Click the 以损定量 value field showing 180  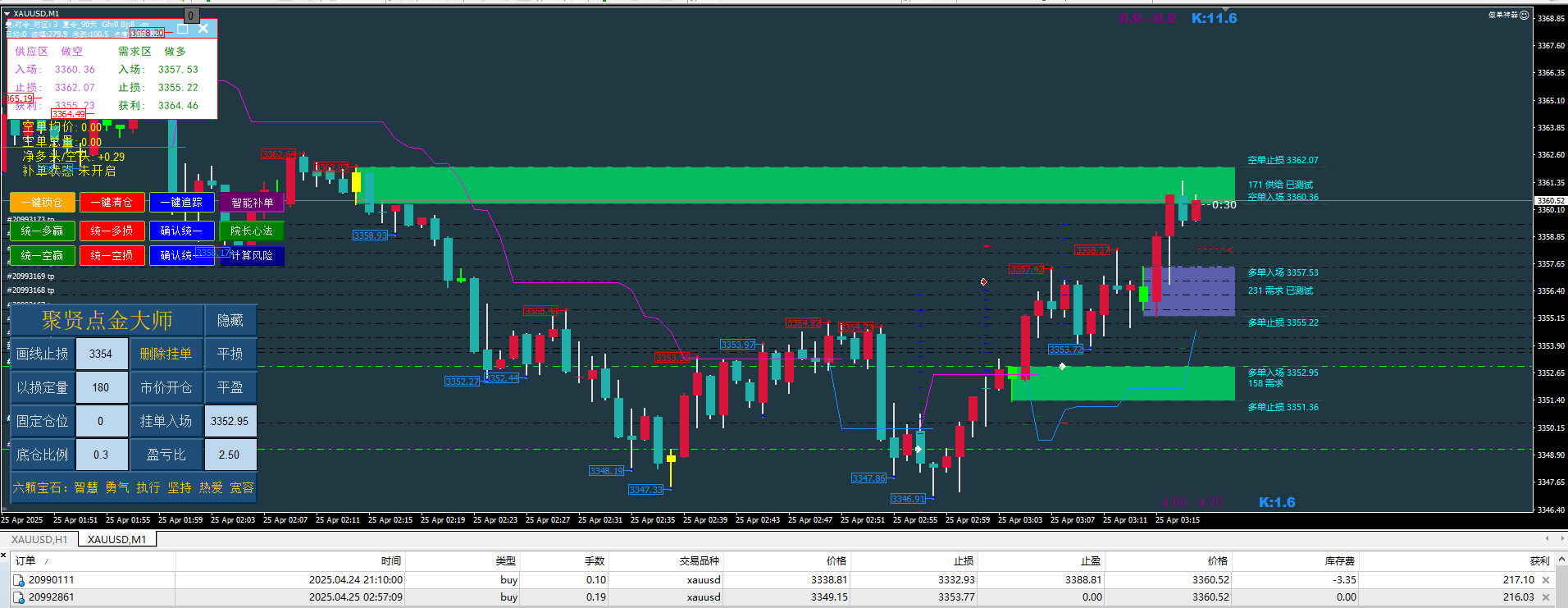tap(102, 387)
